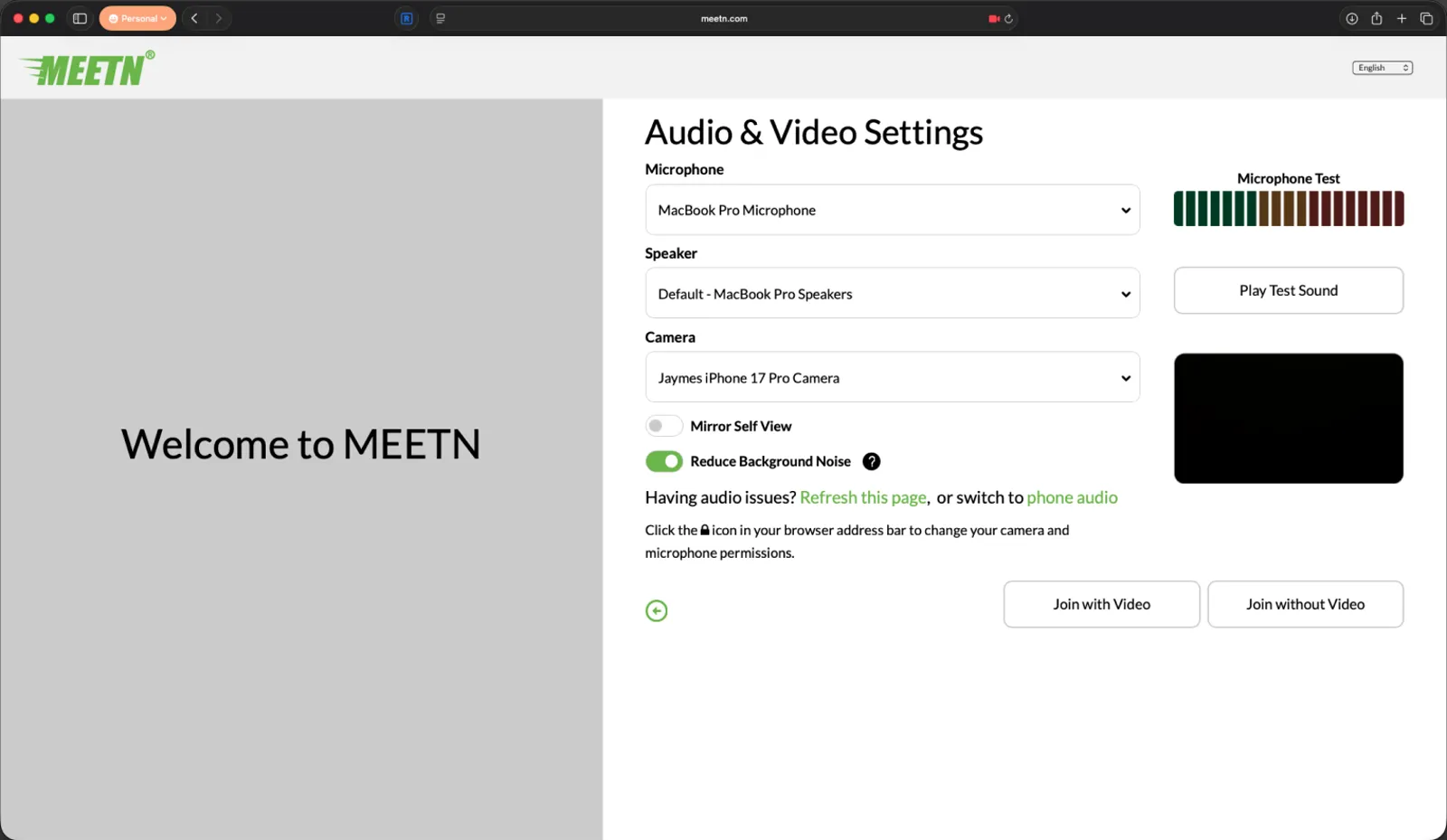Enable the Mirror Self View toggle
Screen dimensions: 1447x840
(664, 426)
